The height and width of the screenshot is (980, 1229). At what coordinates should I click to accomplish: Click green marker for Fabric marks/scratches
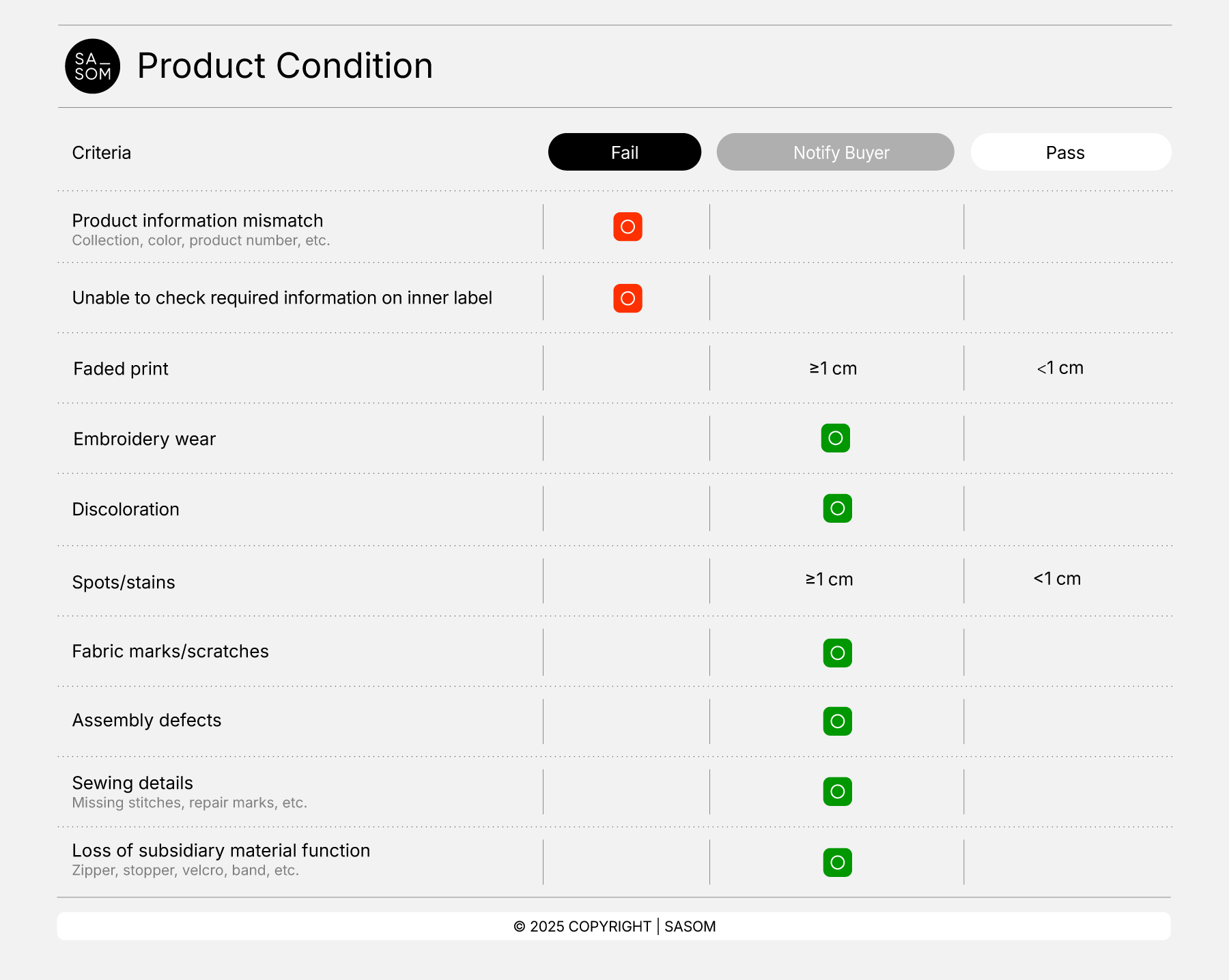pos(837,653)
